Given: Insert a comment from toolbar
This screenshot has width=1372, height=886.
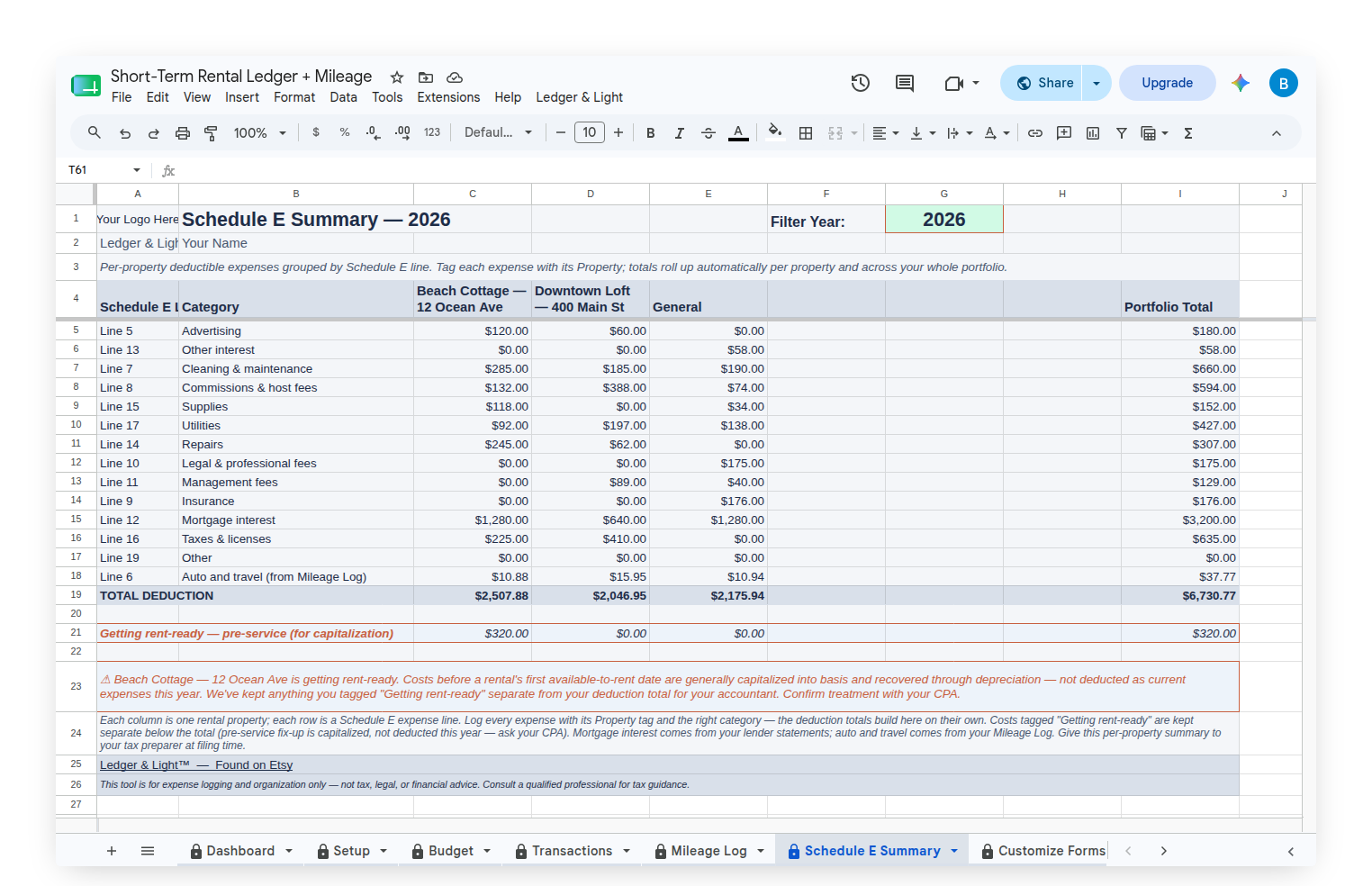Looking at the screenshot, I should [x=1064, y=132].
